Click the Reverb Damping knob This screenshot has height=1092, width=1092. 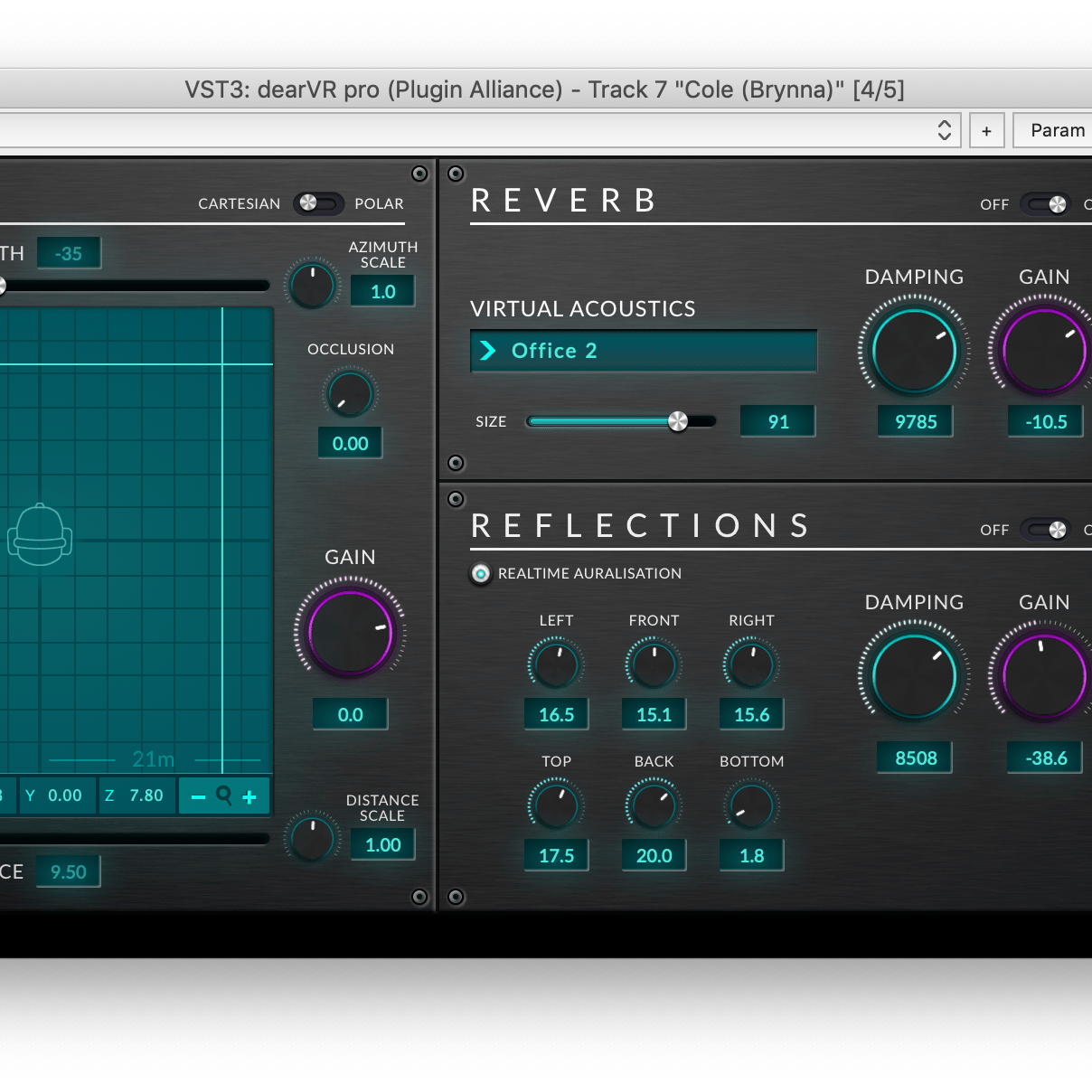tap(914, 350)
